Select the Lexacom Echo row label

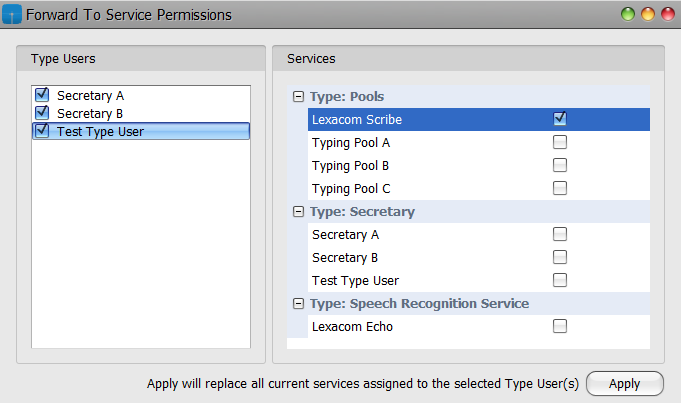[352, 327]
